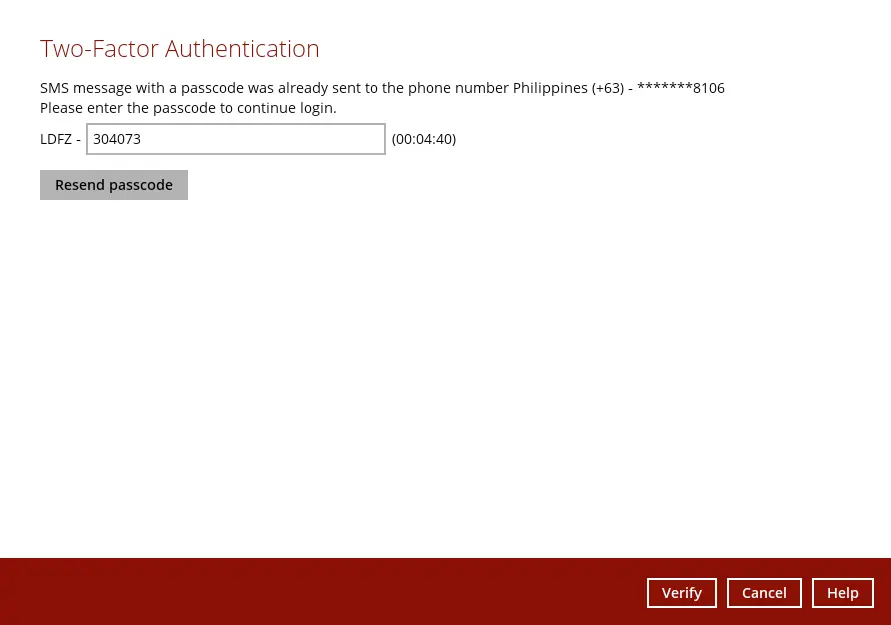Click "Please enter the passcode to continue login" text

(x=188, y=108)
